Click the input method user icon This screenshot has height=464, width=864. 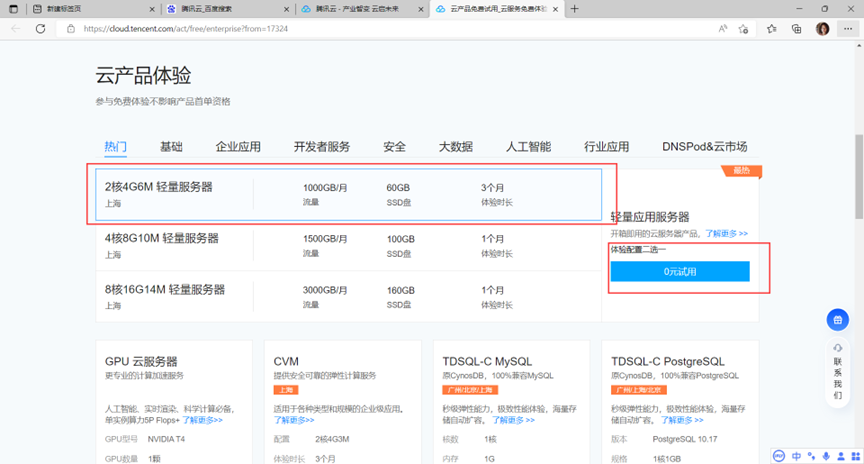841,456
